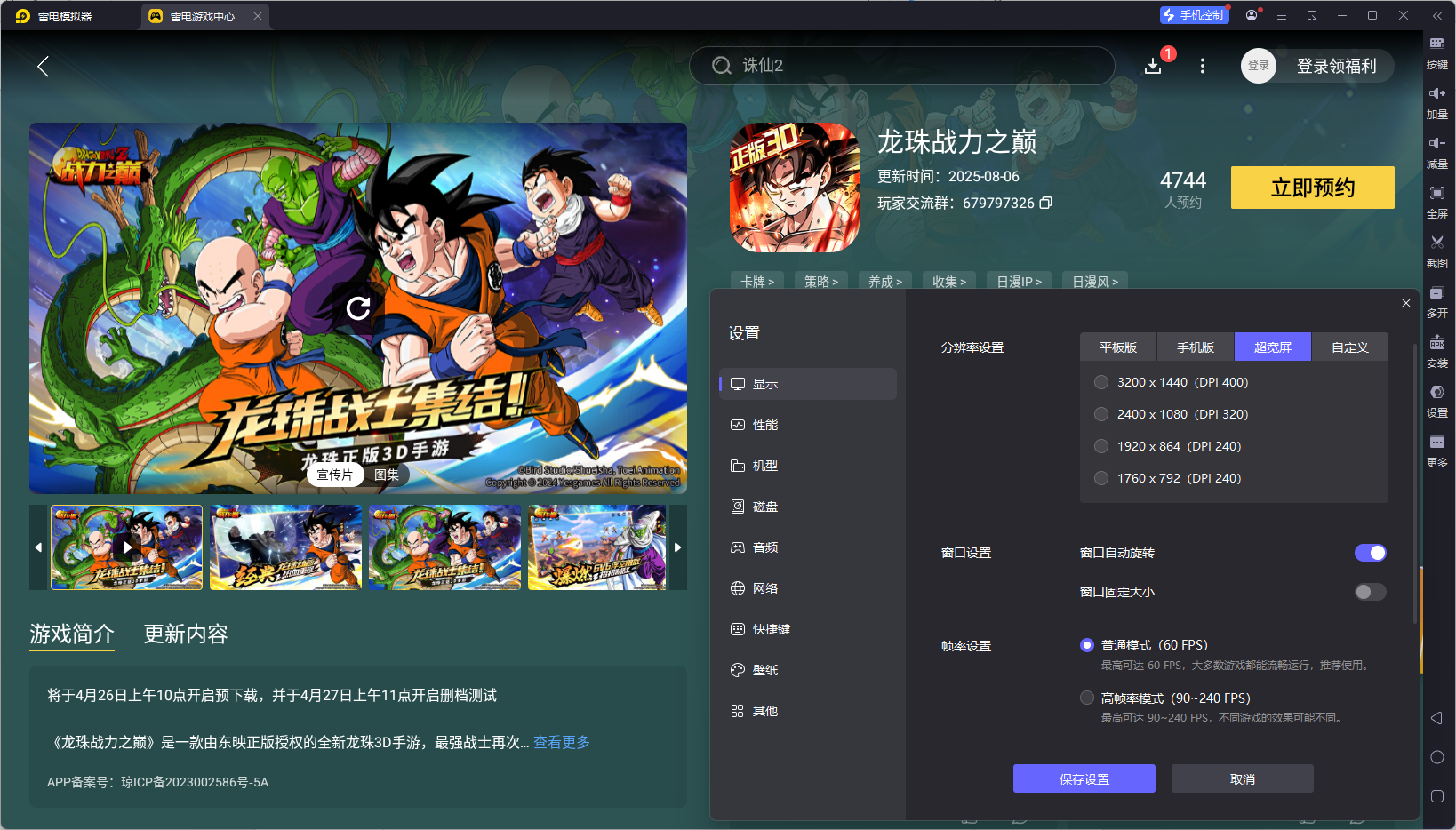Open 壁纸 settings section
Image resolution: width=1456 pixels, height=830 pixels.
pos(808,670)
